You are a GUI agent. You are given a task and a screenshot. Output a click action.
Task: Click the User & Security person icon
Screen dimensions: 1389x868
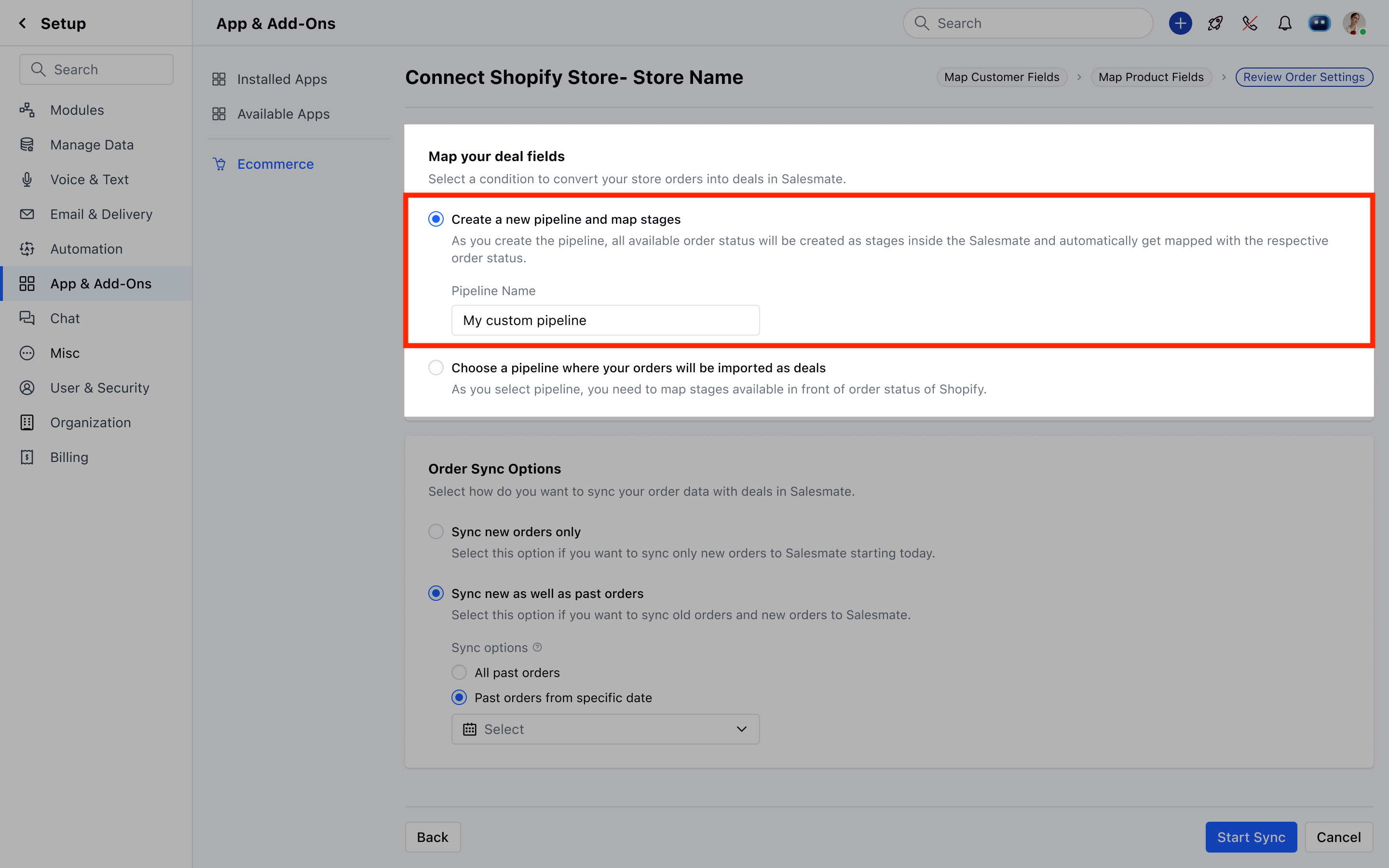pos(27,388)
